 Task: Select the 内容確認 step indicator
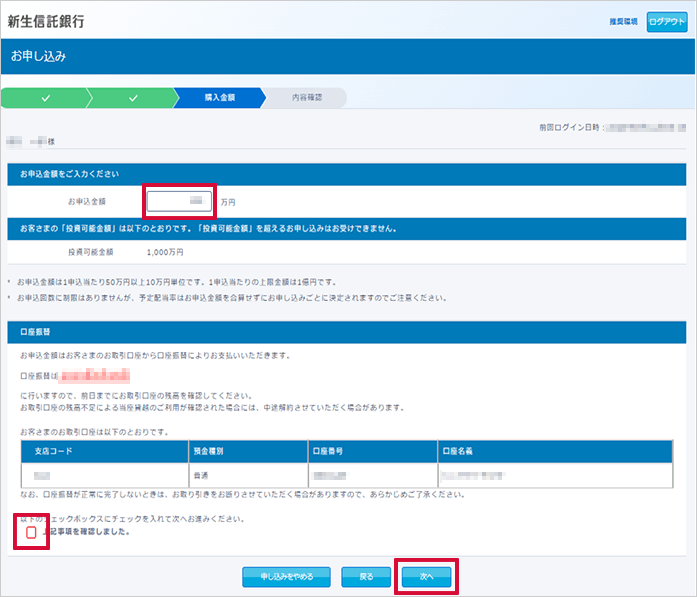(x=307, y=98)
